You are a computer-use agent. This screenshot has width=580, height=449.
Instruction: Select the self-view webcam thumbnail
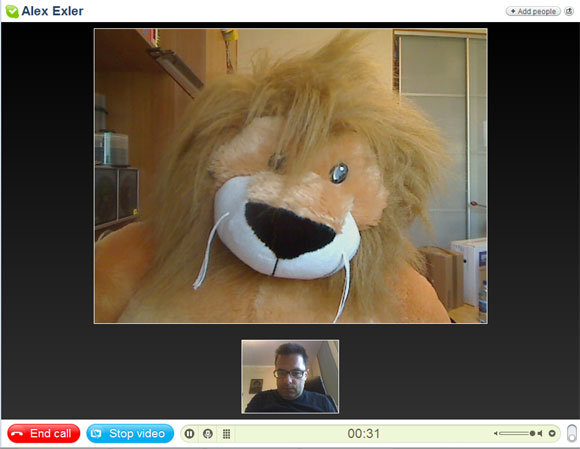pyautogui.click(x=290, y=377)
